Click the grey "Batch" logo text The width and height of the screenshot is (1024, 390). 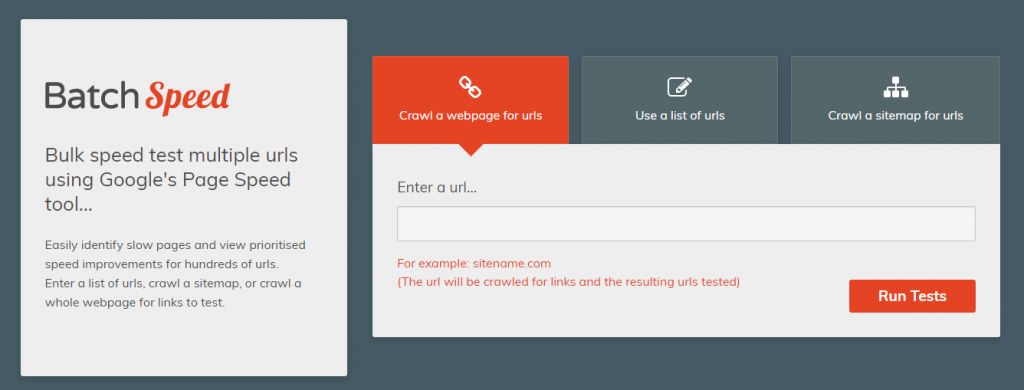(x=92, y=96)
